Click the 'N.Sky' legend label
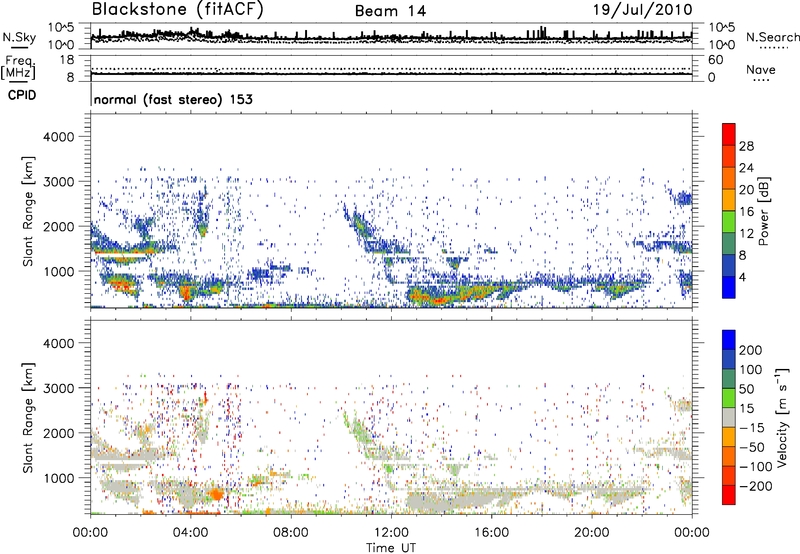 tap(19, 37)
